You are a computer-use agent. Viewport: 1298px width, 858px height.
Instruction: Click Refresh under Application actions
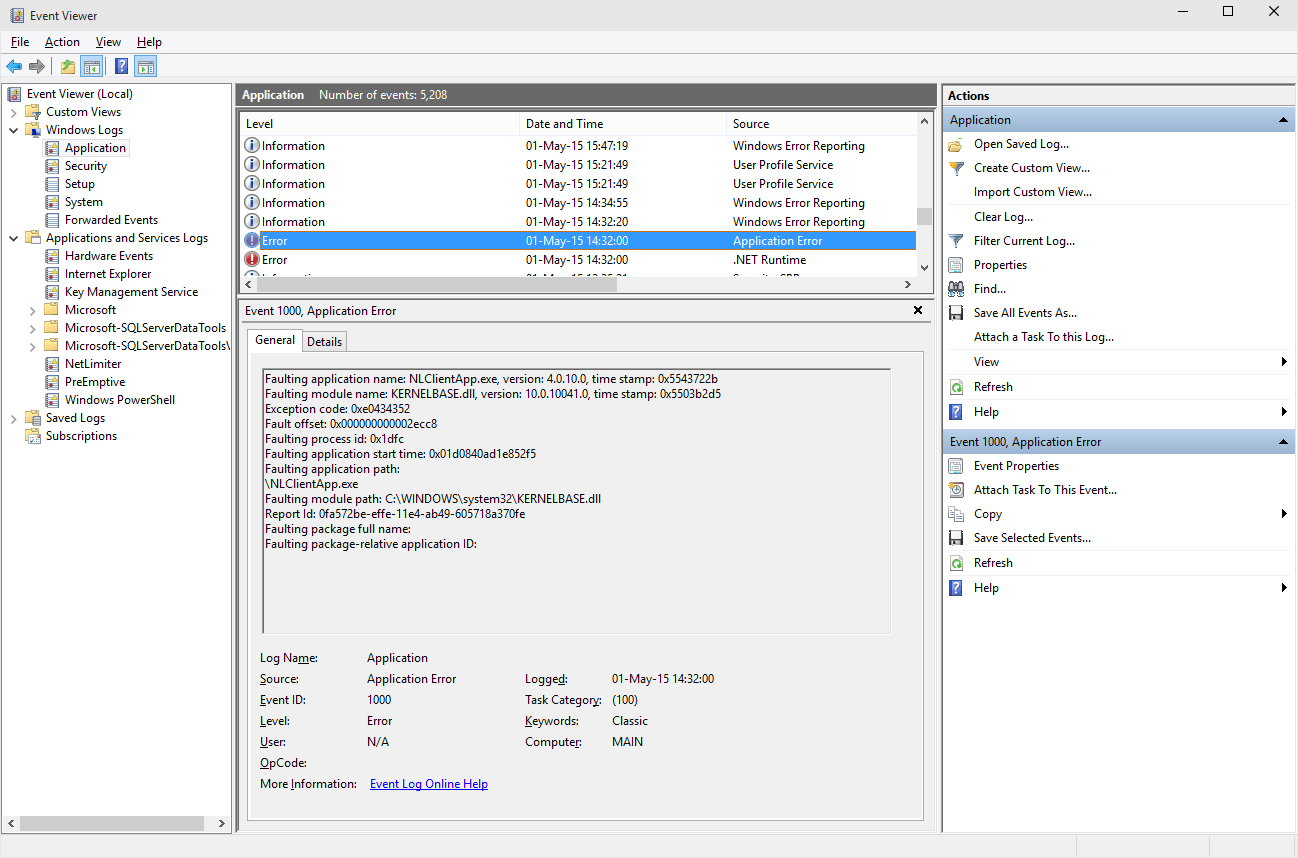pyautogui.click(x=993, y=387)
